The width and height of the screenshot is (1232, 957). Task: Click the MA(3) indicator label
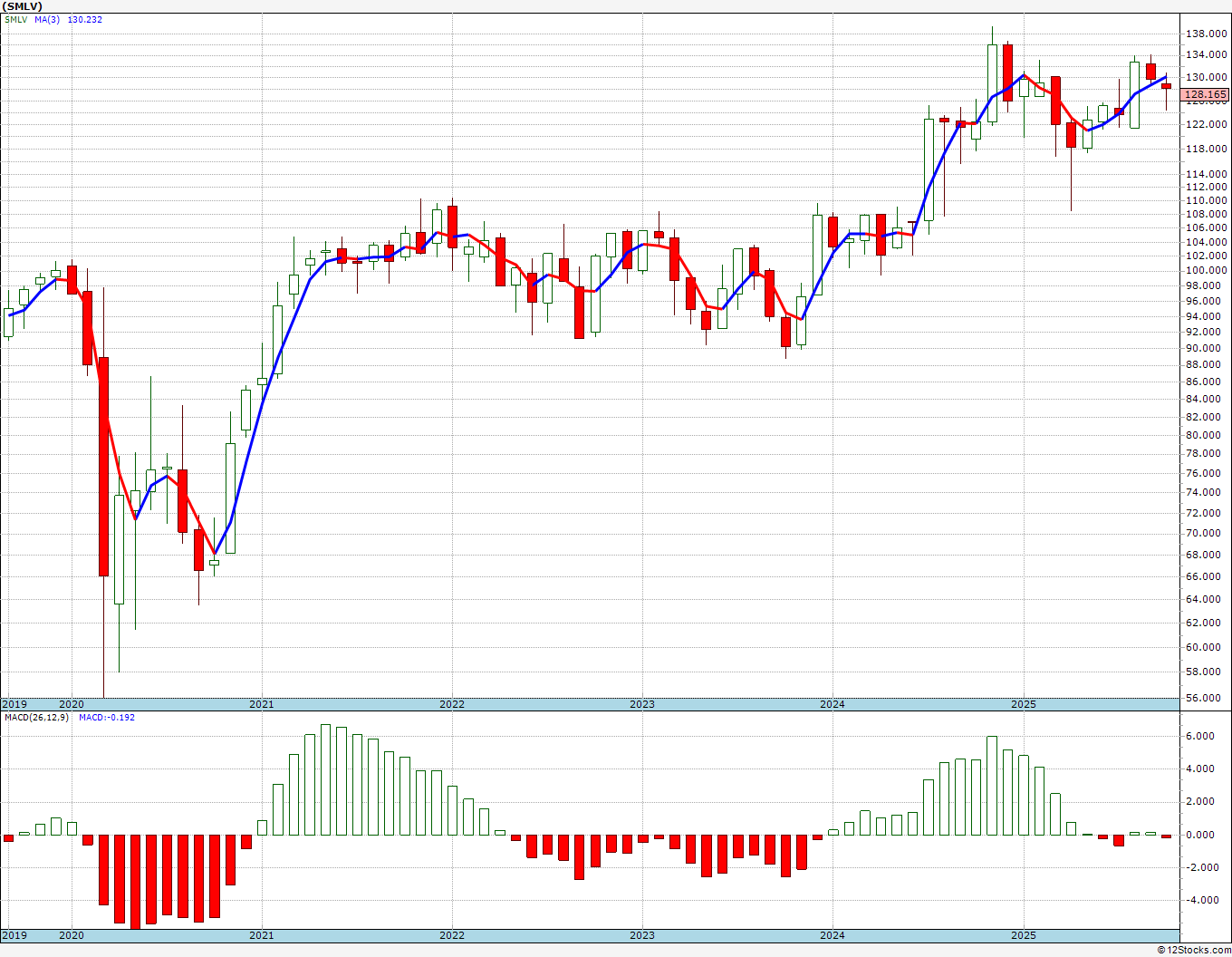(48, 19)
